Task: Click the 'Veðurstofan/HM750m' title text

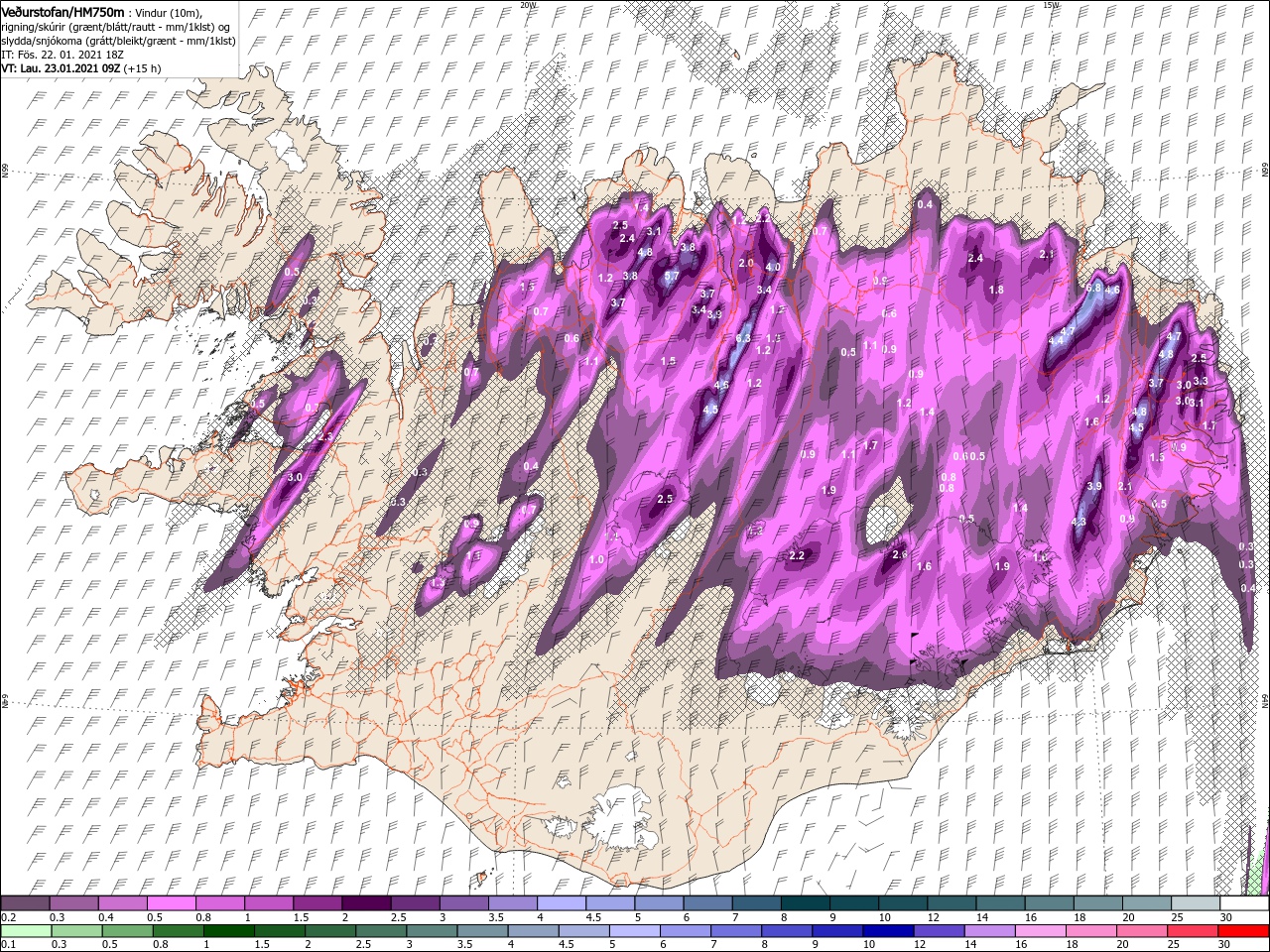Action: (63, 11)
